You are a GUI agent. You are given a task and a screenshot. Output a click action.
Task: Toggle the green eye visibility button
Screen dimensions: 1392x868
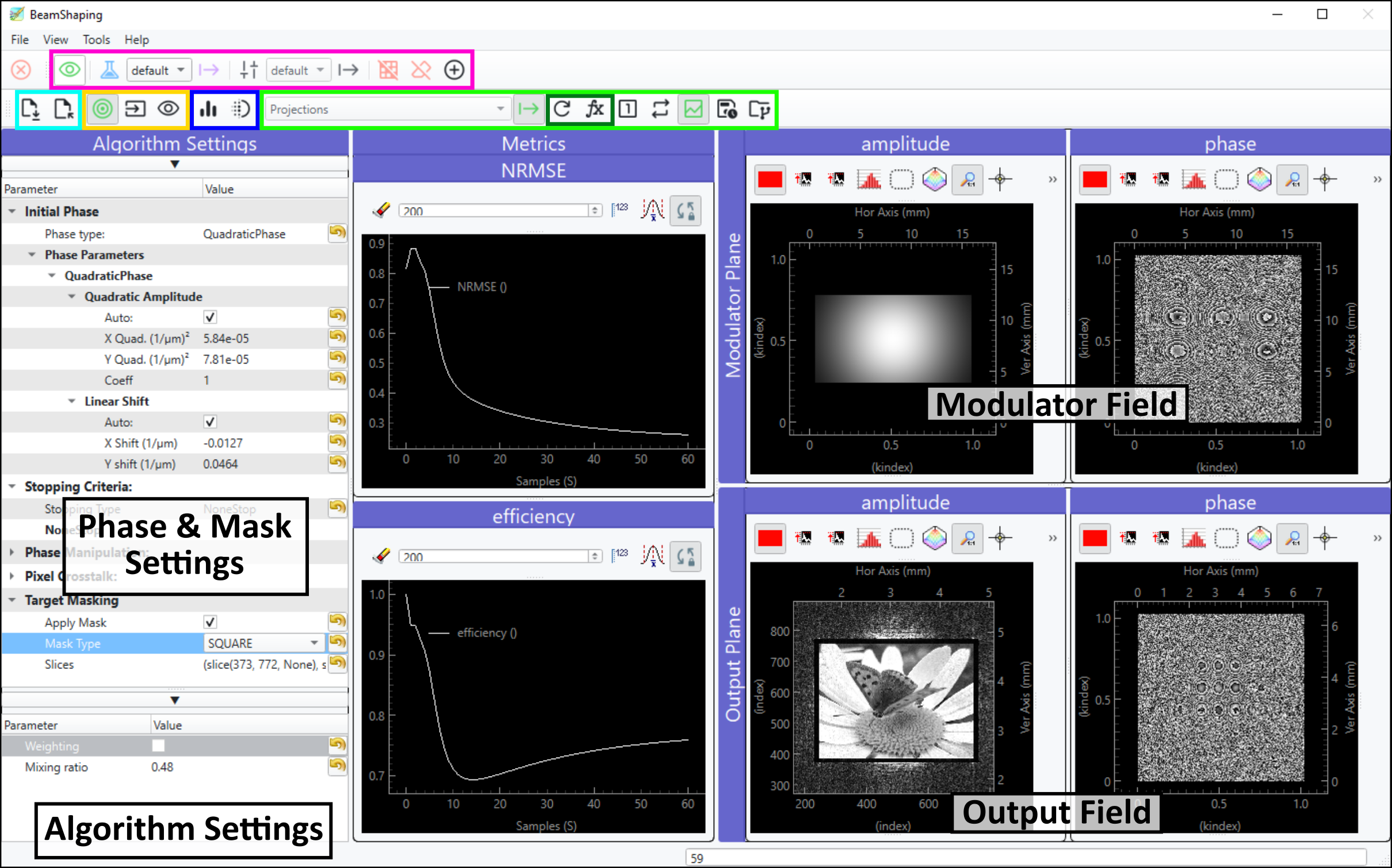click(70, 70)
